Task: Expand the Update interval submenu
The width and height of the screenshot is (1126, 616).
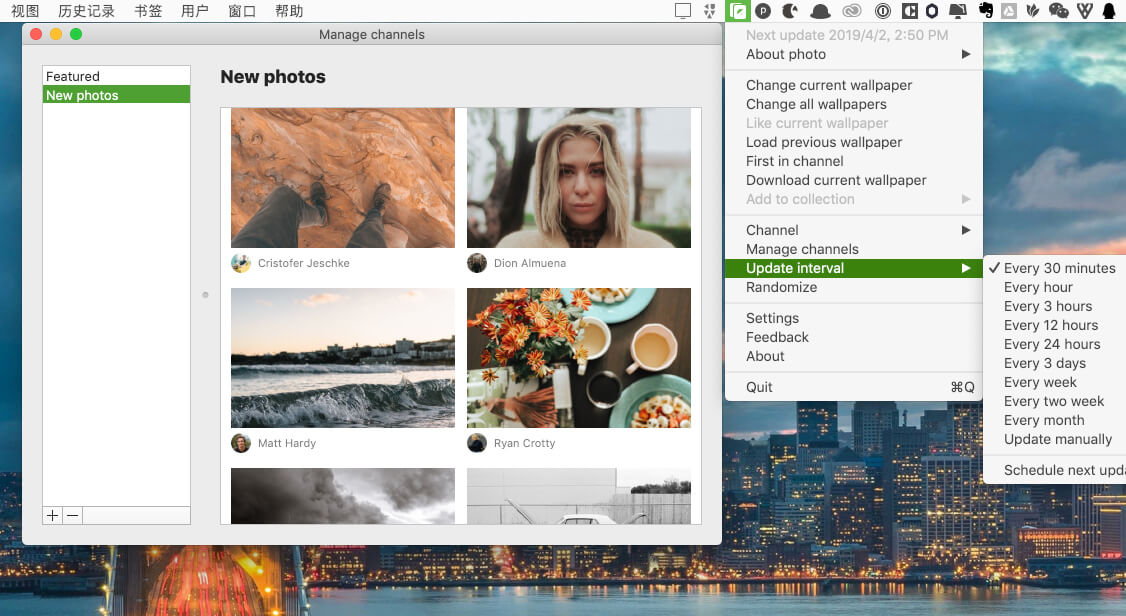Action: [854, 268]
